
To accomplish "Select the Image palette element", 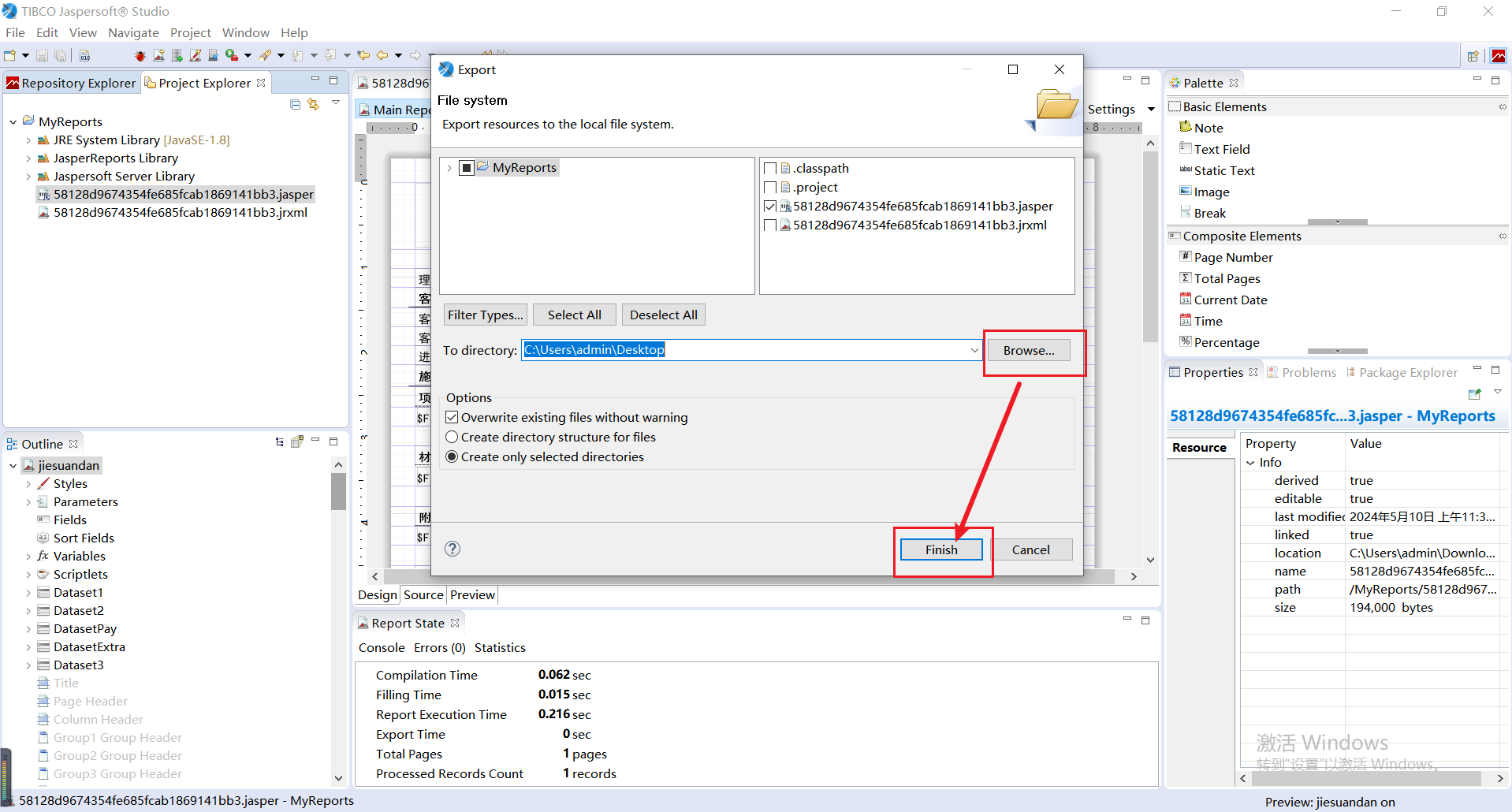I will tap(1205, 192).
